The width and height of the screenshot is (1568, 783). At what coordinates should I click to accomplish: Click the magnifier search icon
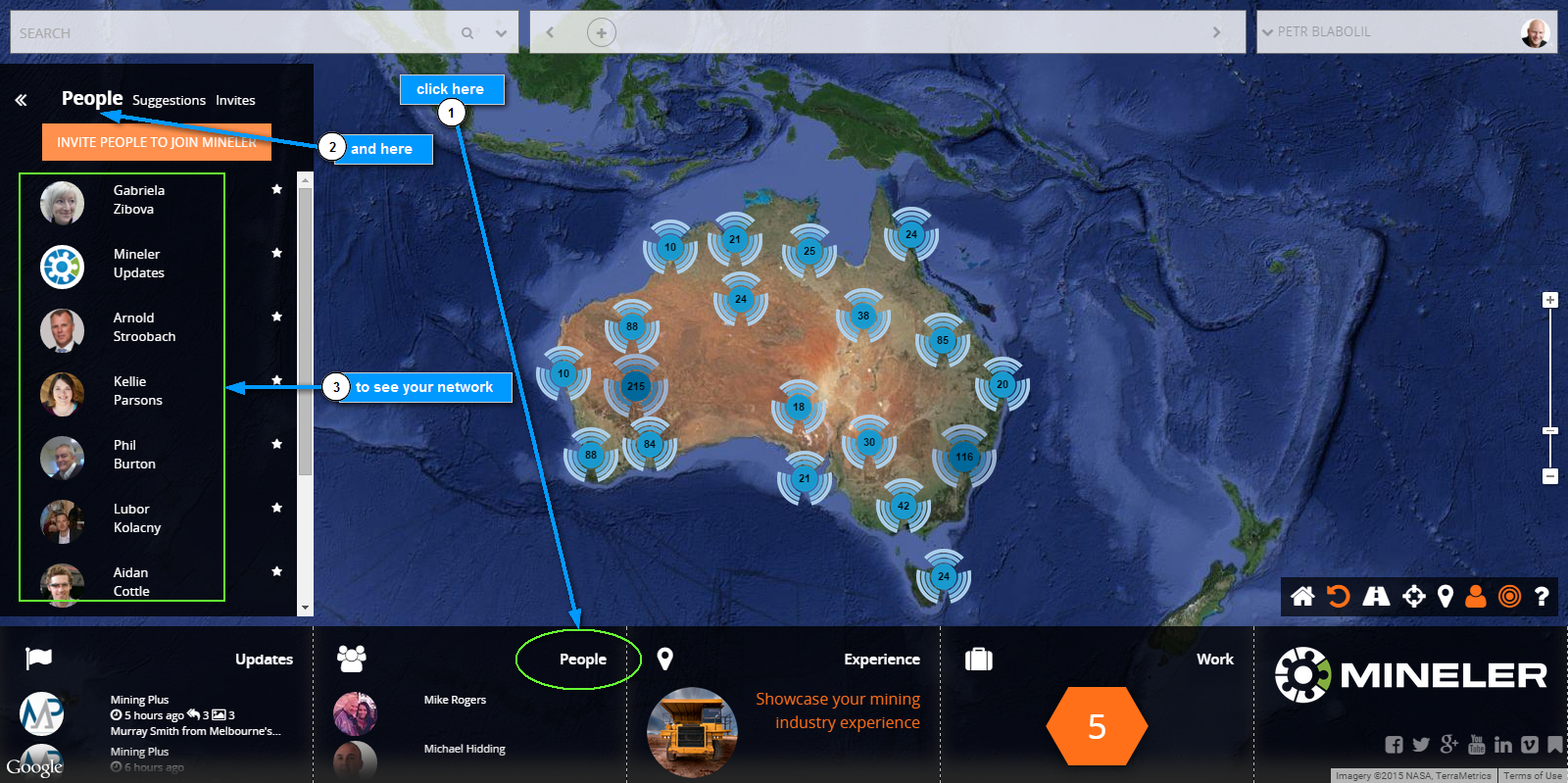coord(467,33)
